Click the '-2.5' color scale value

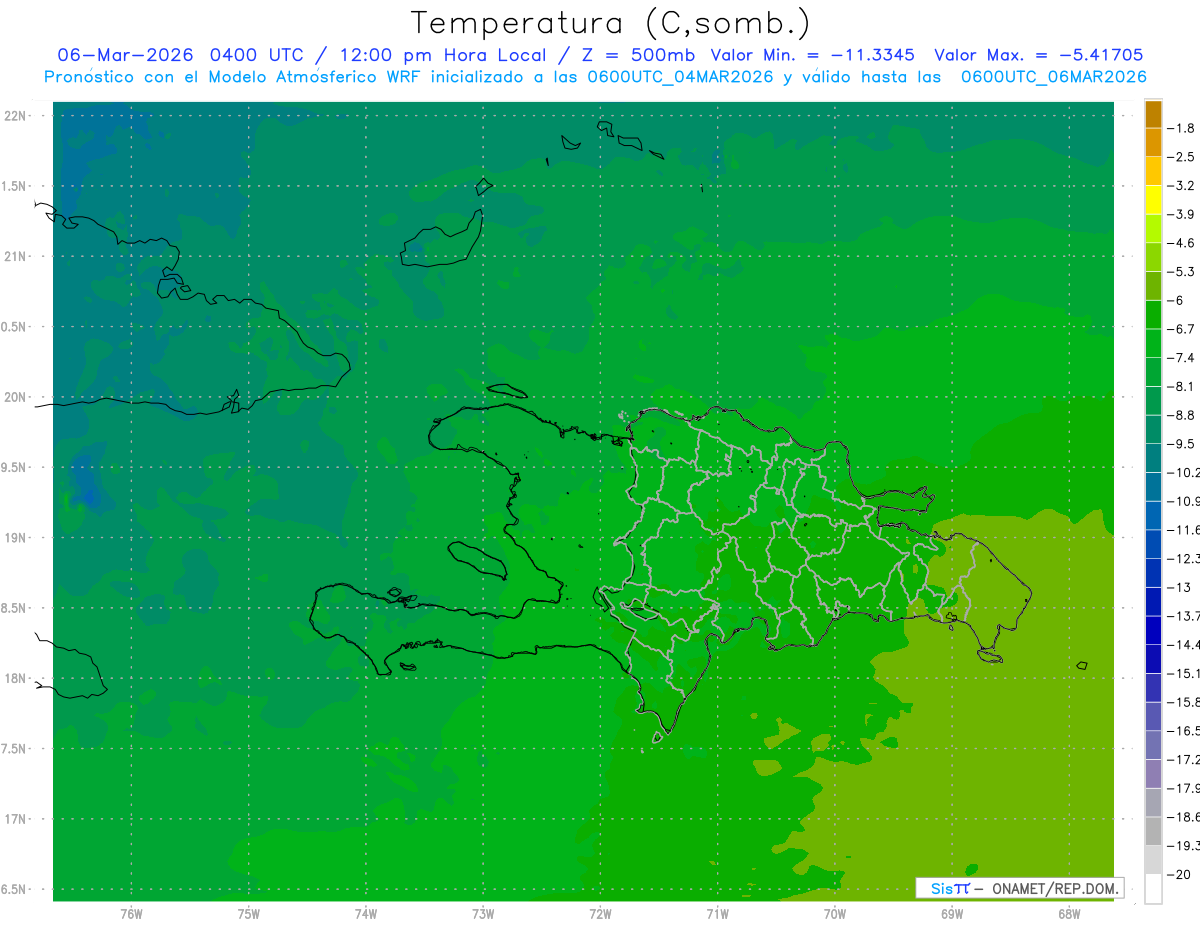tap(1182, 157)
